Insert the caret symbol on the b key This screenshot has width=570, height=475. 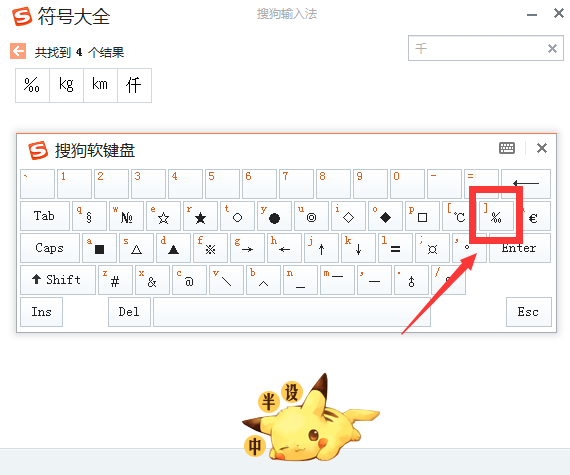click(263, 279)
